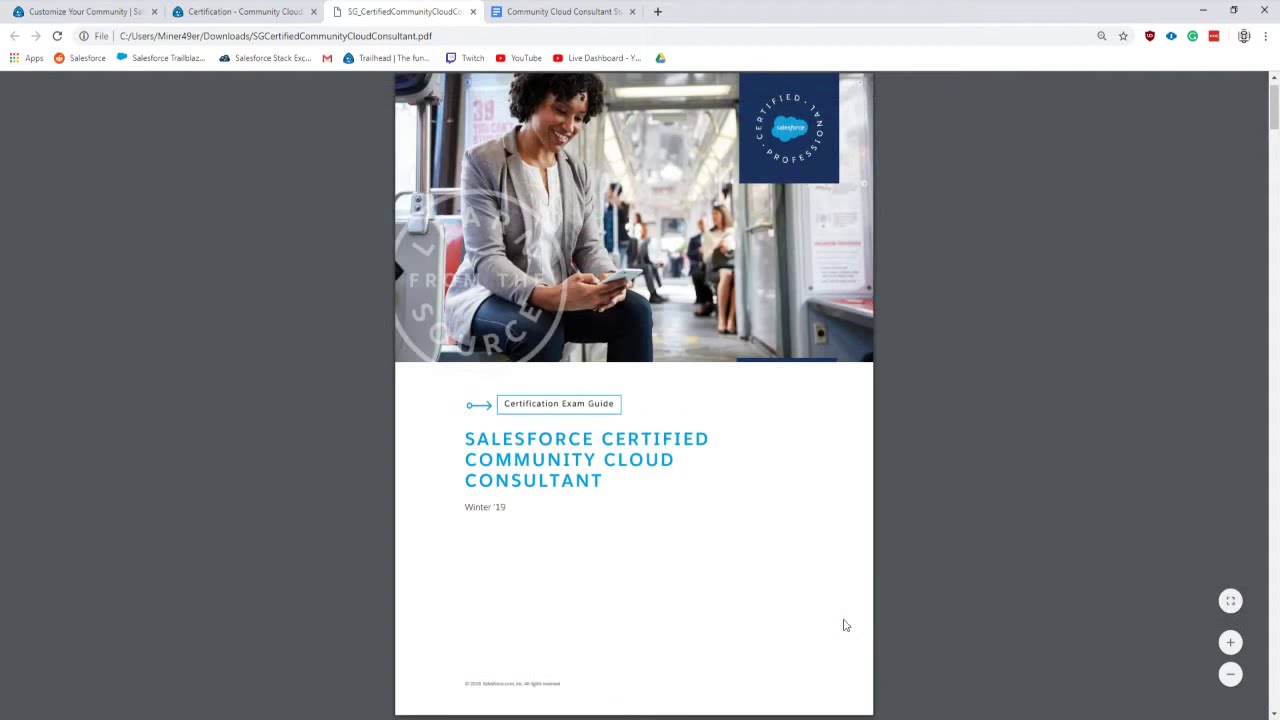1280x720 pixels.
Task: Open the Google Drive bookmark icon
Action: point(660,58)
